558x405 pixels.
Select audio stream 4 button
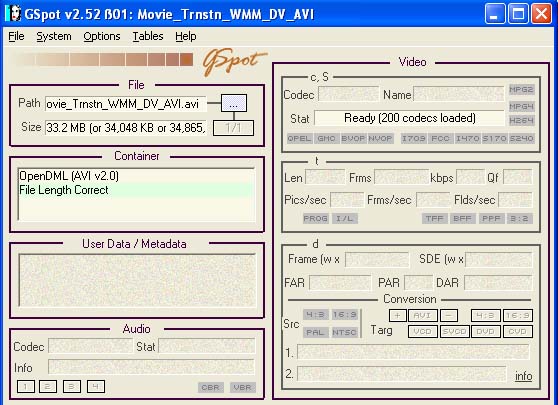[x=96, y=386]
